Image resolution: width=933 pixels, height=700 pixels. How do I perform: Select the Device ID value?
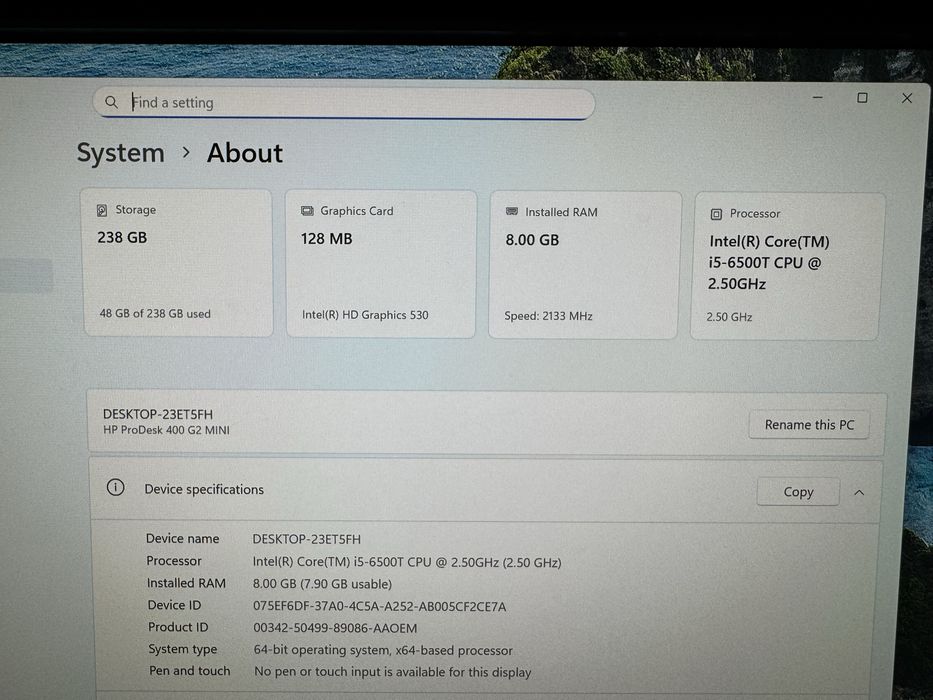coord(380,607)
